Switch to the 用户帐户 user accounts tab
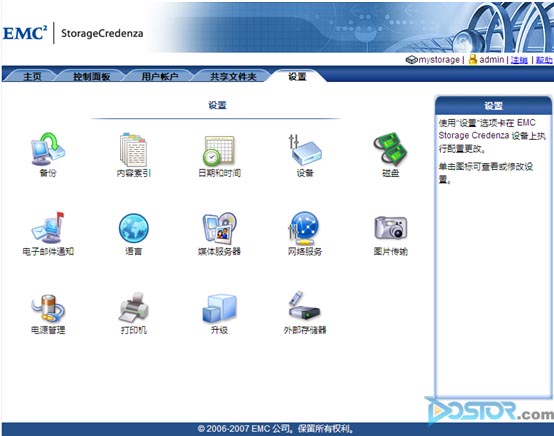The width and height of the screenshot is (554, 436). pyautogui.click(x=160, y=76)
